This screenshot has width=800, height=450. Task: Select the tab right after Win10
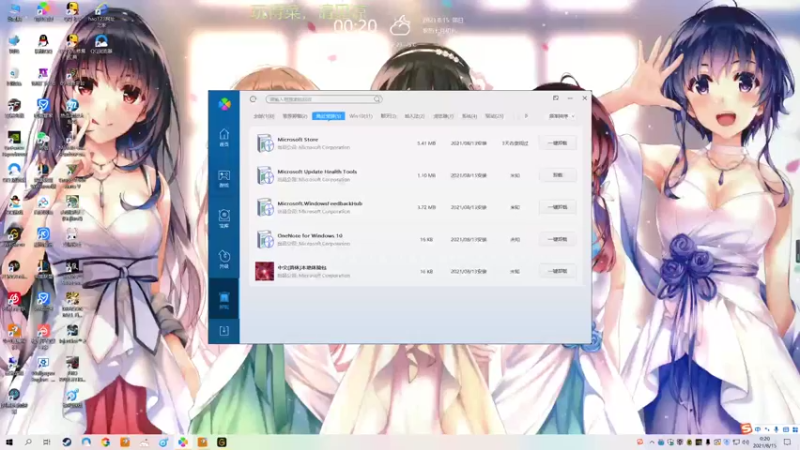(x=388, y=116)
